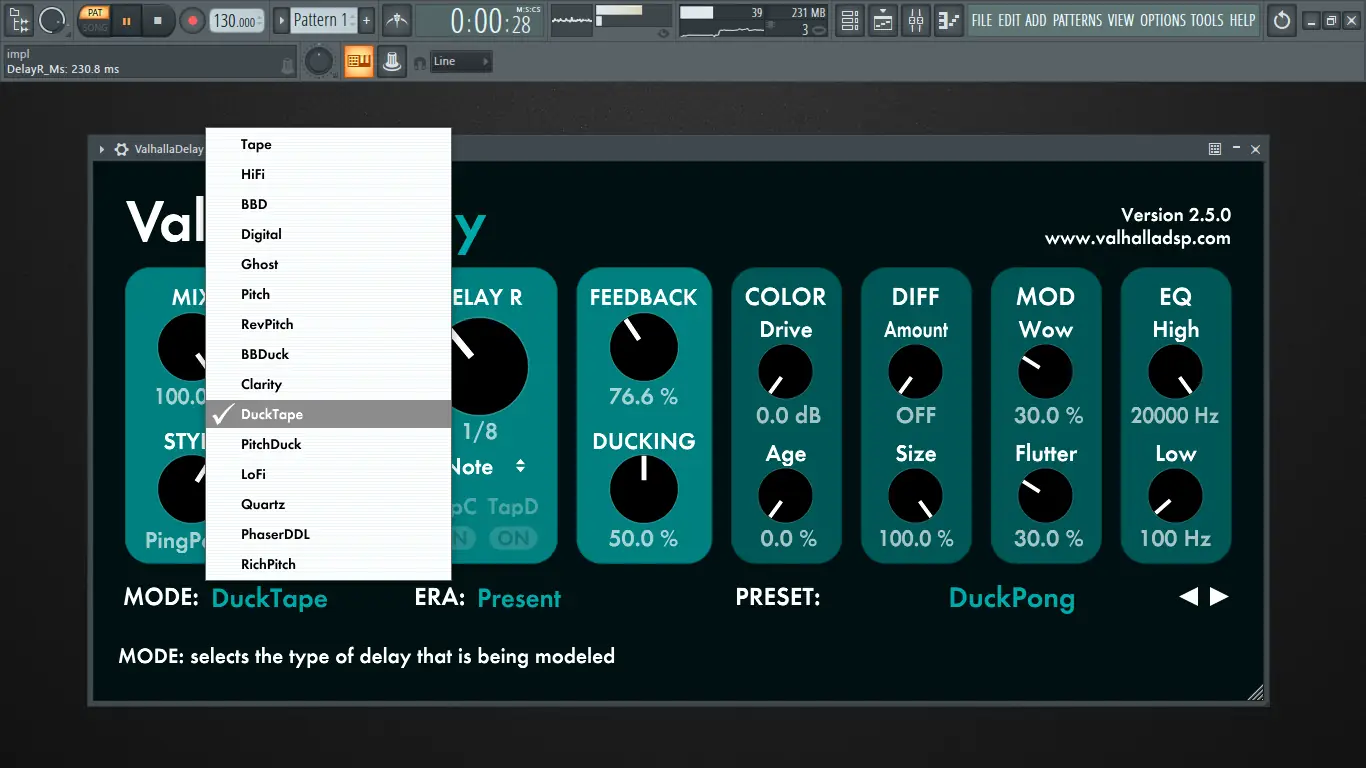This screenshot has height=768, width=1366.
Task: Open the Pattern 1 selector
Action: point(322,20)
